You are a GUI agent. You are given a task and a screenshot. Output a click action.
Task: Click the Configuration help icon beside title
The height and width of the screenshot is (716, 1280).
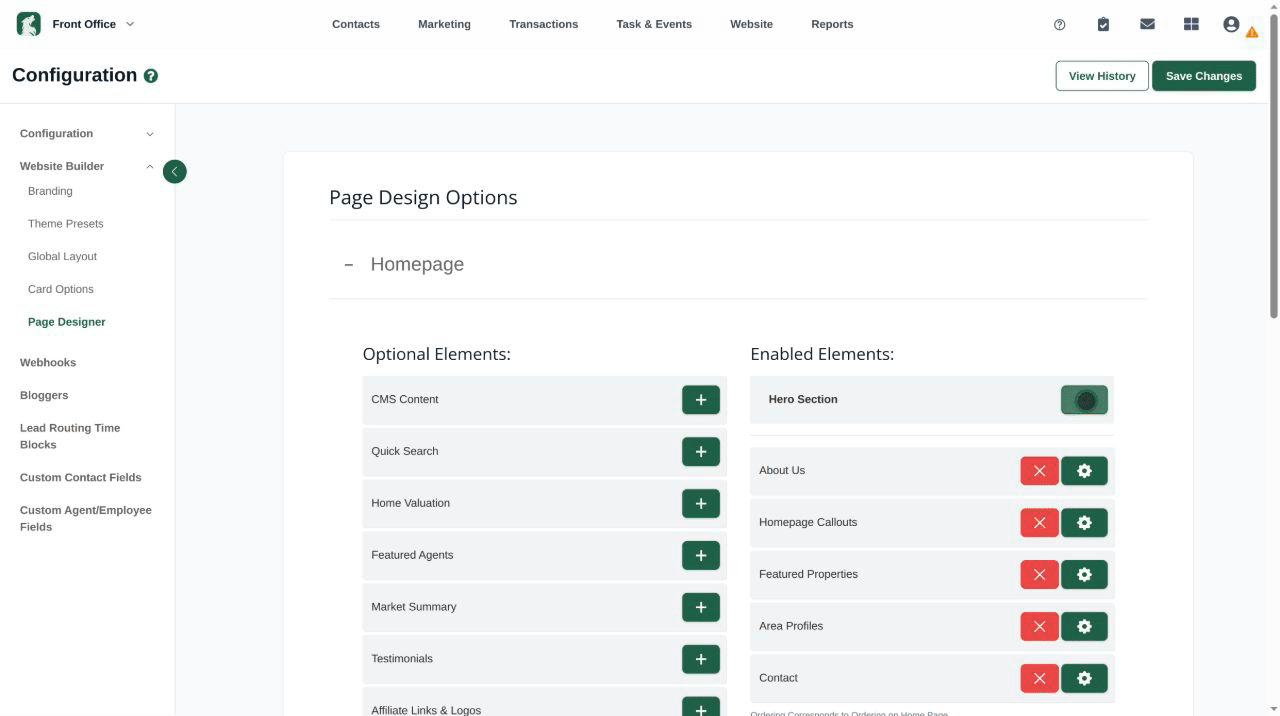click(151, 76)
